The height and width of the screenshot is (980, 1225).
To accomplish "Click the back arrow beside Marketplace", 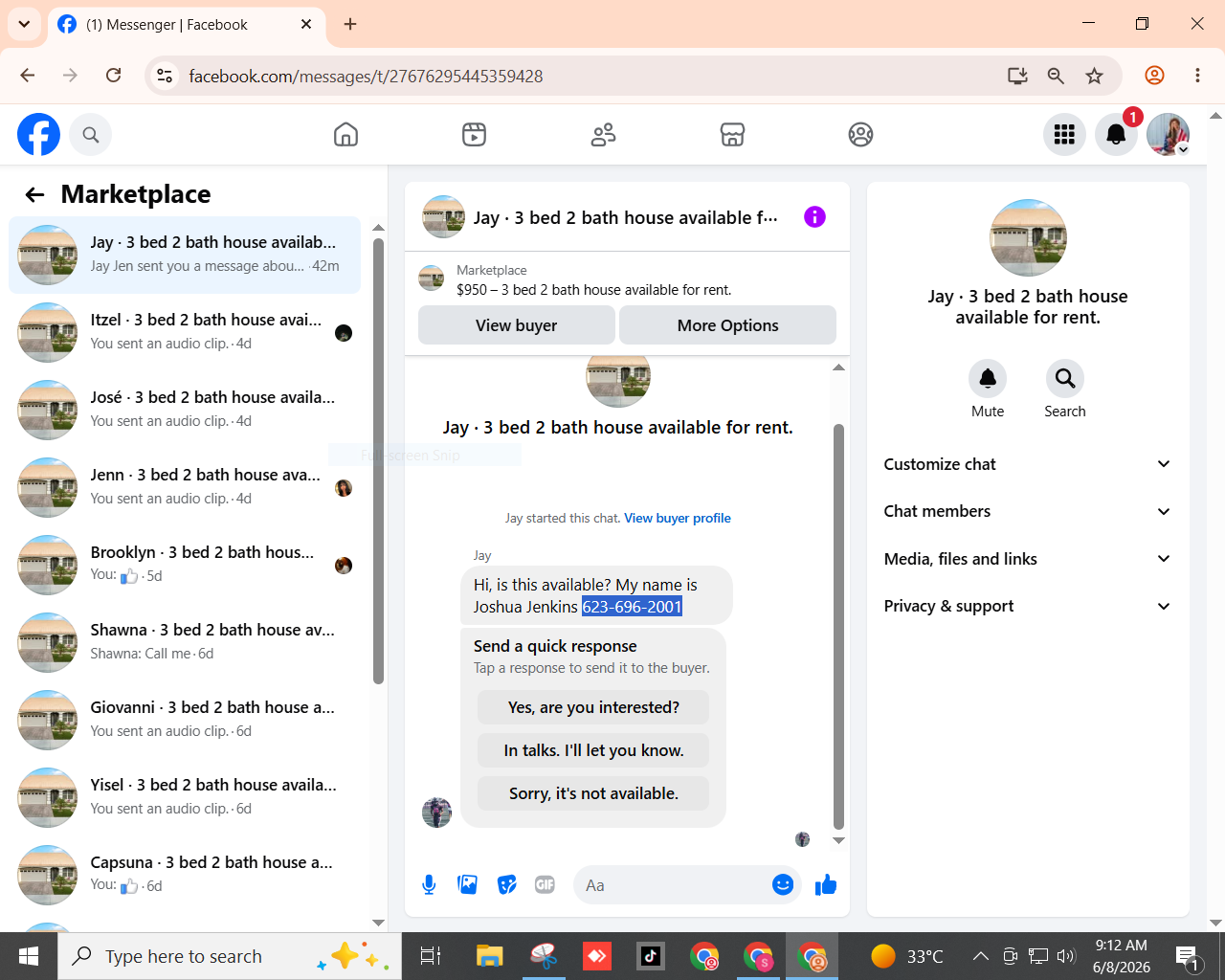I will (x=35, y=195).
